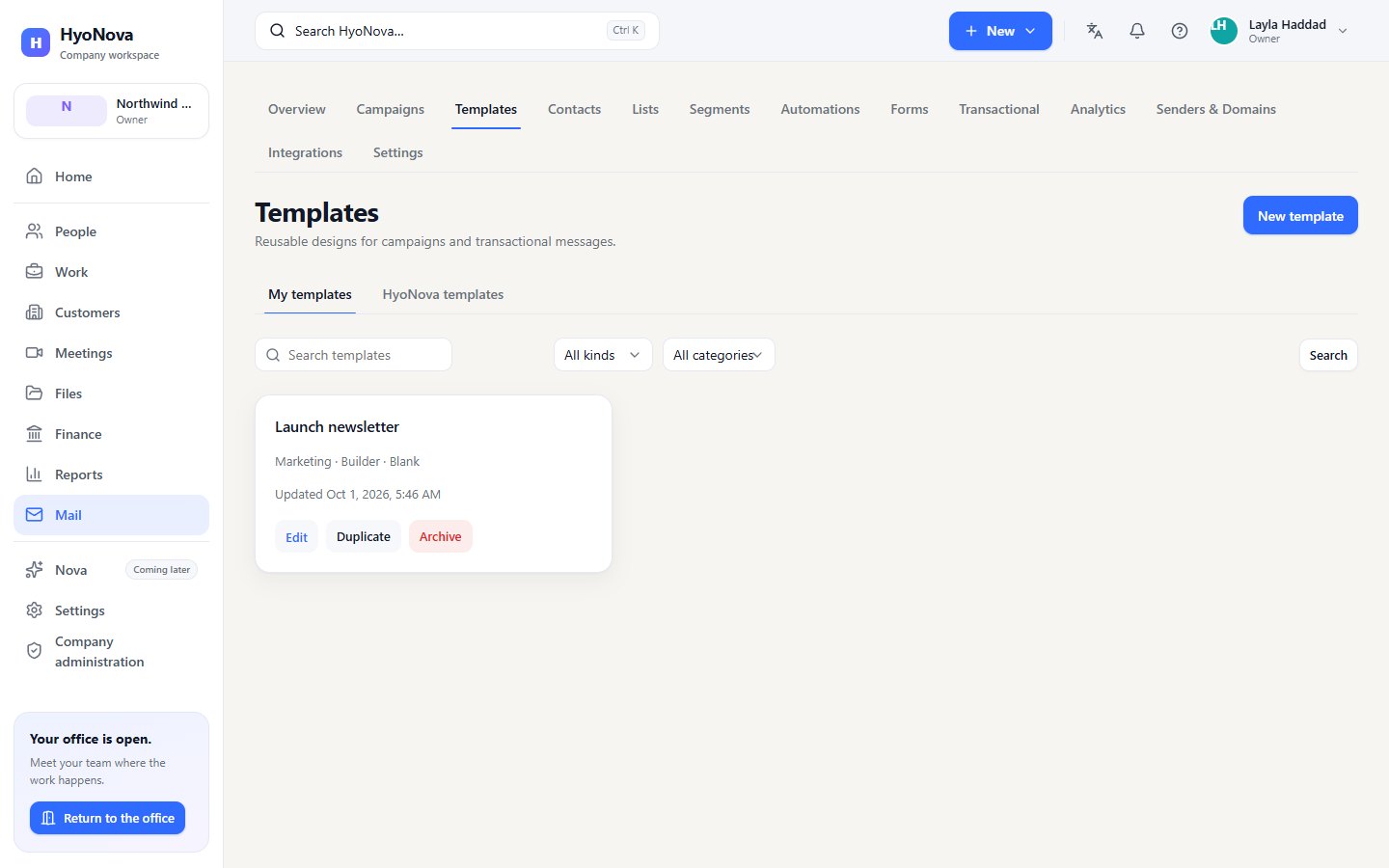Open sidebar Settings gear item
Screen dimensions: 1389x868
(x=111, y=610)
